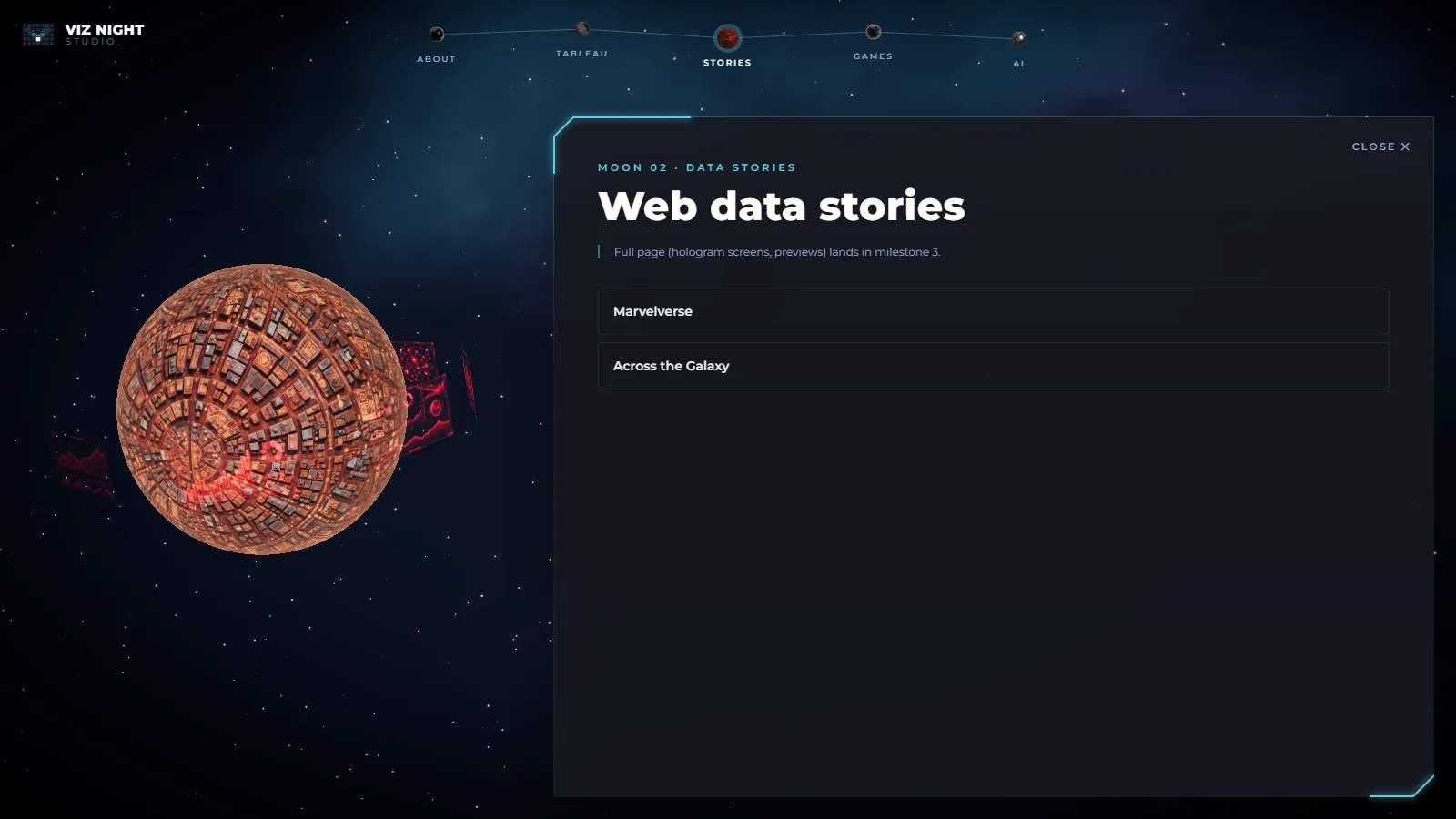The height and width of the screenshot is (819, 1456).
Task: Open the Across the Galaxy story
Action: (x=993, y=366)
